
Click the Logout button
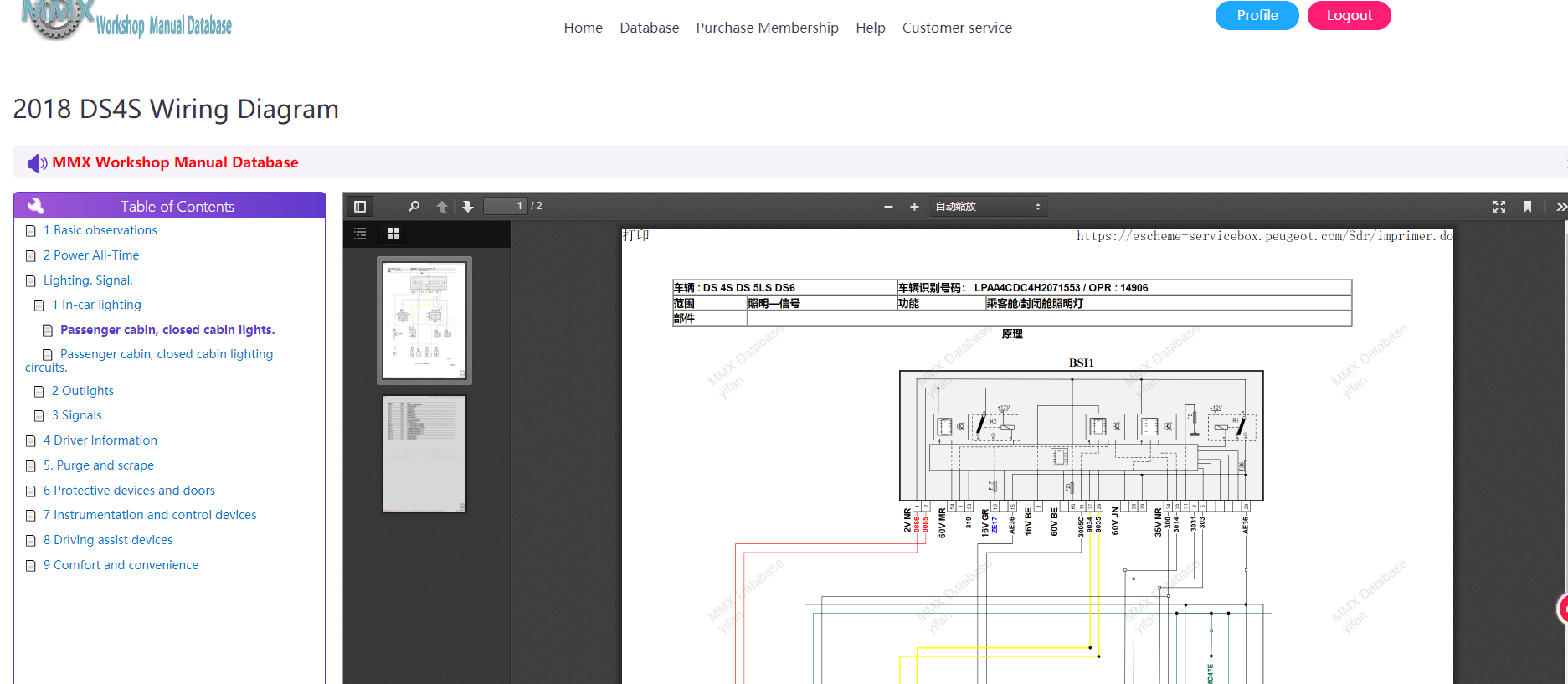[x=1350, y=15]
